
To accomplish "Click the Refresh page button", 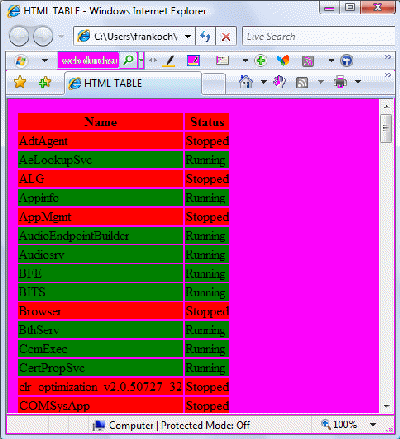I will pyautogui.click(x=205, y=36).
